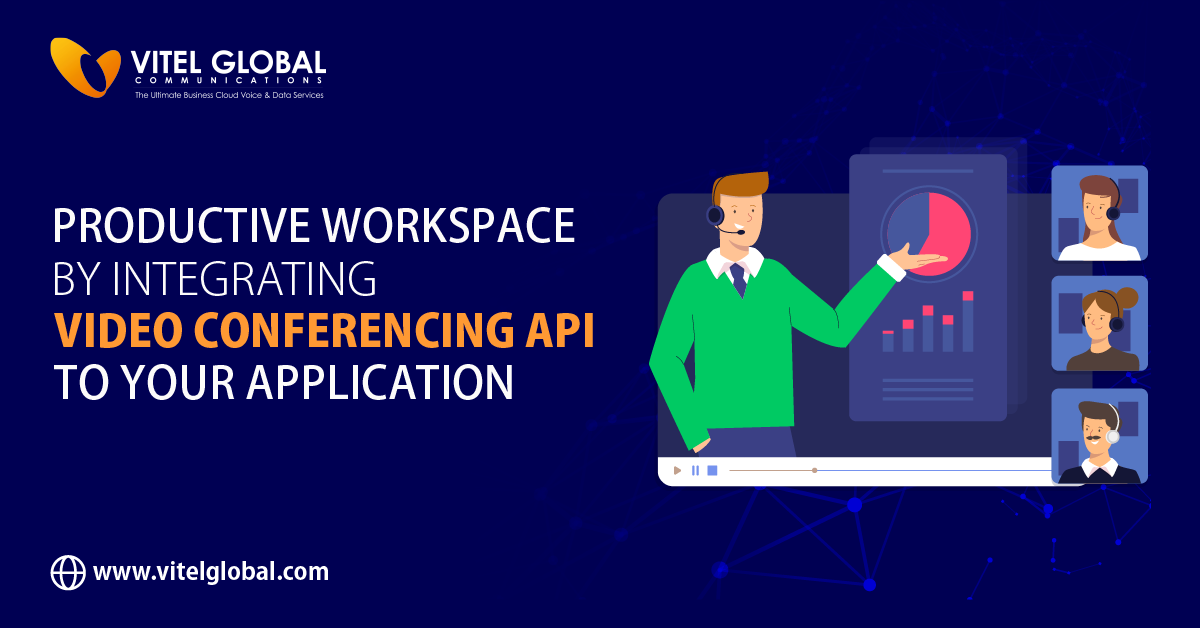
Task: Select the top participant thumbnail with brown-haired woman
Action: (x=1099, y=213)
